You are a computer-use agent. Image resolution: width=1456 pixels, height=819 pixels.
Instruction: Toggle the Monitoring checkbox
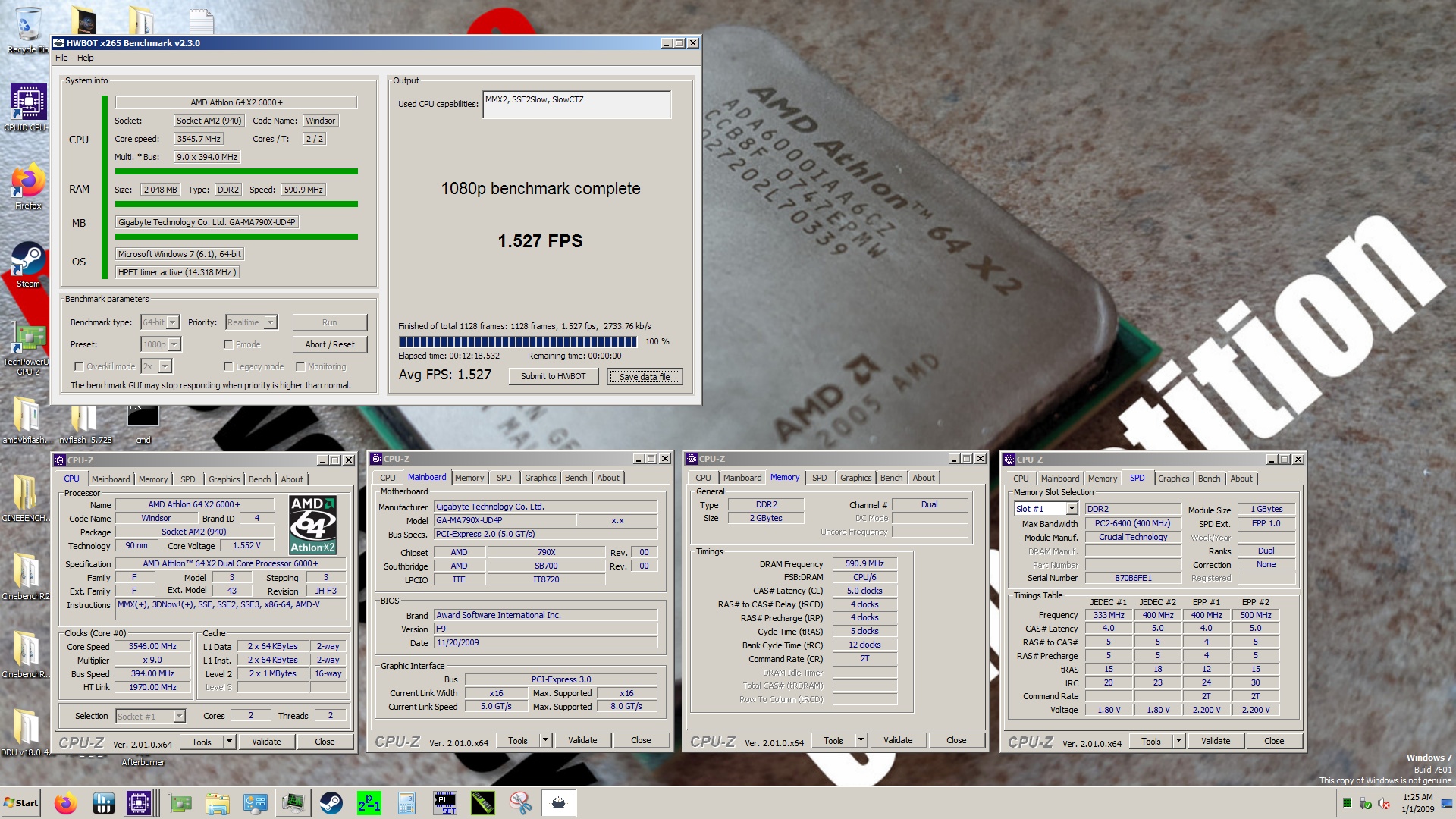tap(300, 366)
